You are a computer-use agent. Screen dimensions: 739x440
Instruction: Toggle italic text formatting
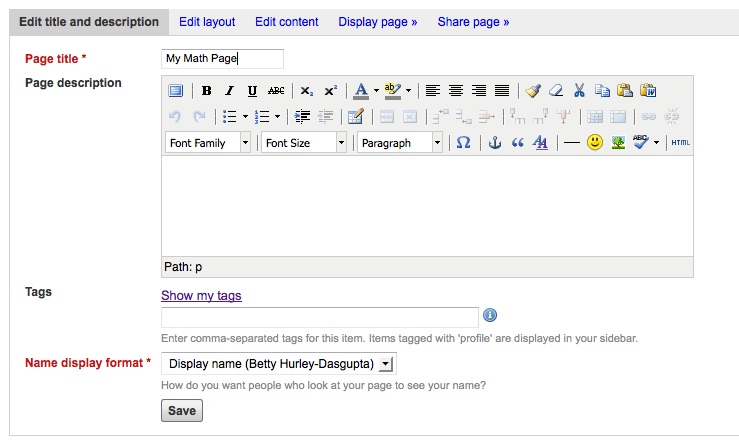(x=229, y=91)
